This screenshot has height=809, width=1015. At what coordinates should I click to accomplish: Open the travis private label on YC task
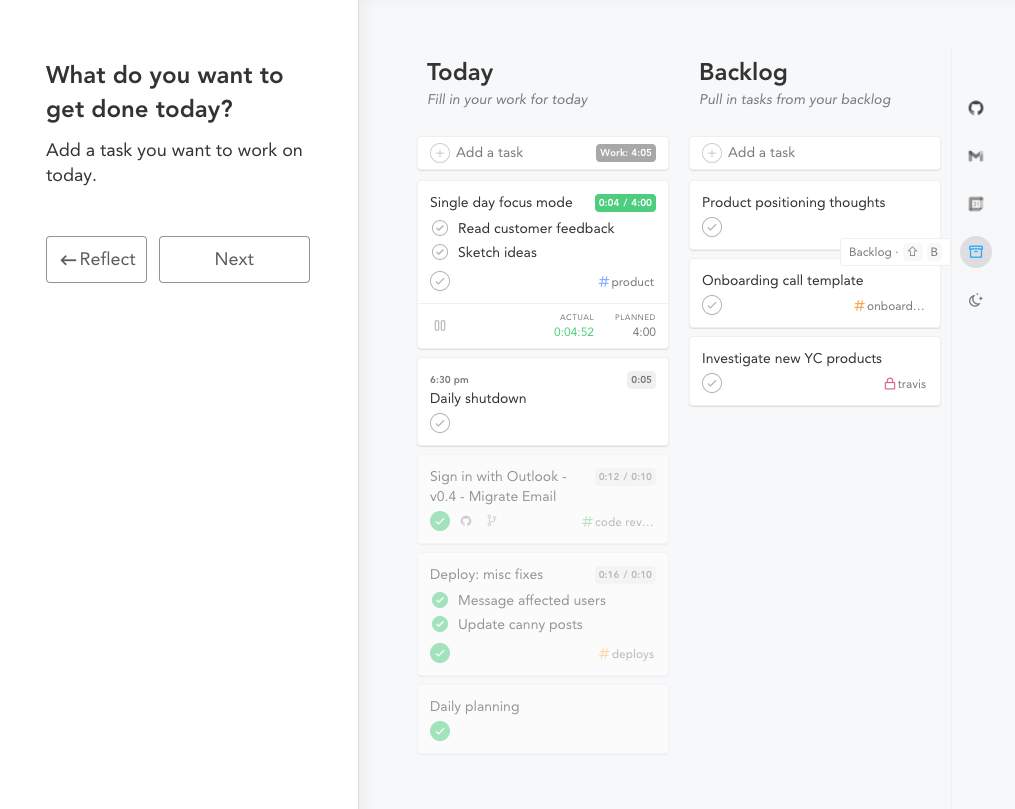tap(904, 384)
